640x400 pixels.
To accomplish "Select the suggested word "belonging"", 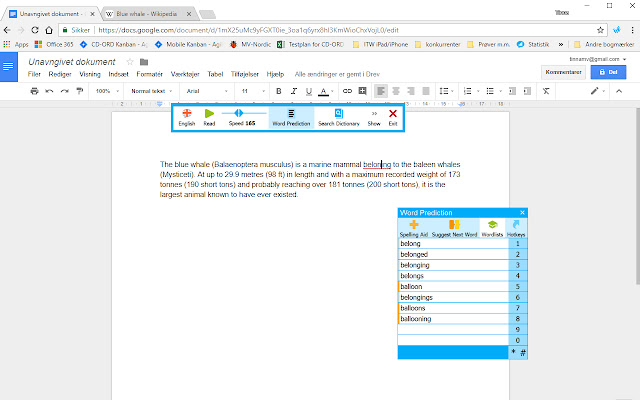I will pos(415,265).
